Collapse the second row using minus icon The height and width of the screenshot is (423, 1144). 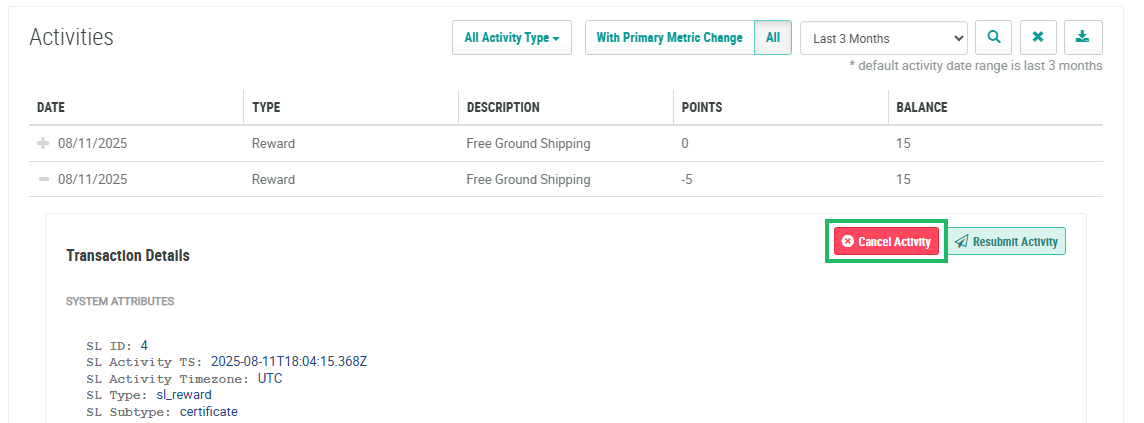coord(43,180)
